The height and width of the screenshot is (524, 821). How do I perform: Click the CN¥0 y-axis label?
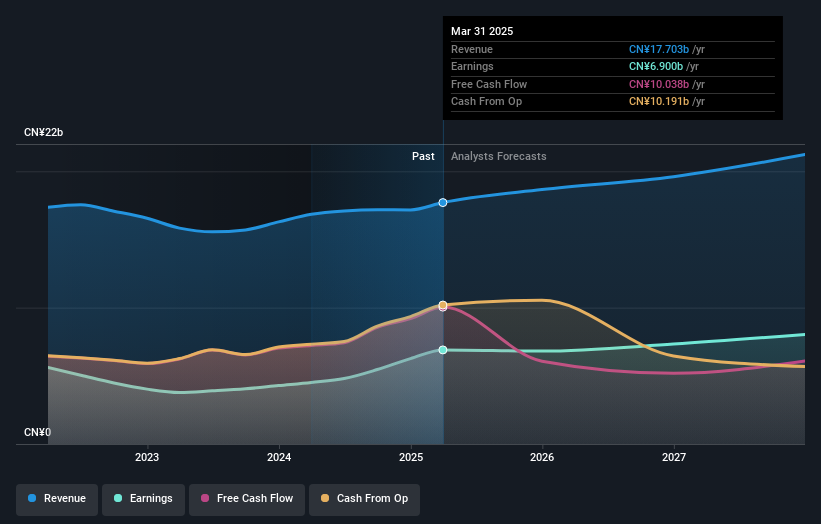point(38,432)
